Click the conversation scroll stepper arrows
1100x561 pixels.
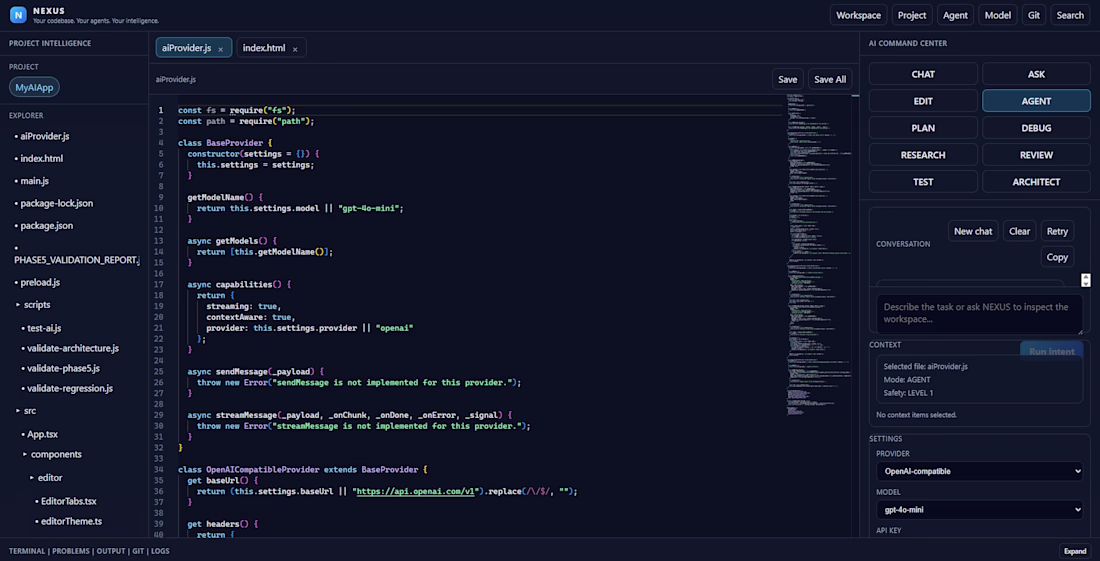tap(1086, 280)
